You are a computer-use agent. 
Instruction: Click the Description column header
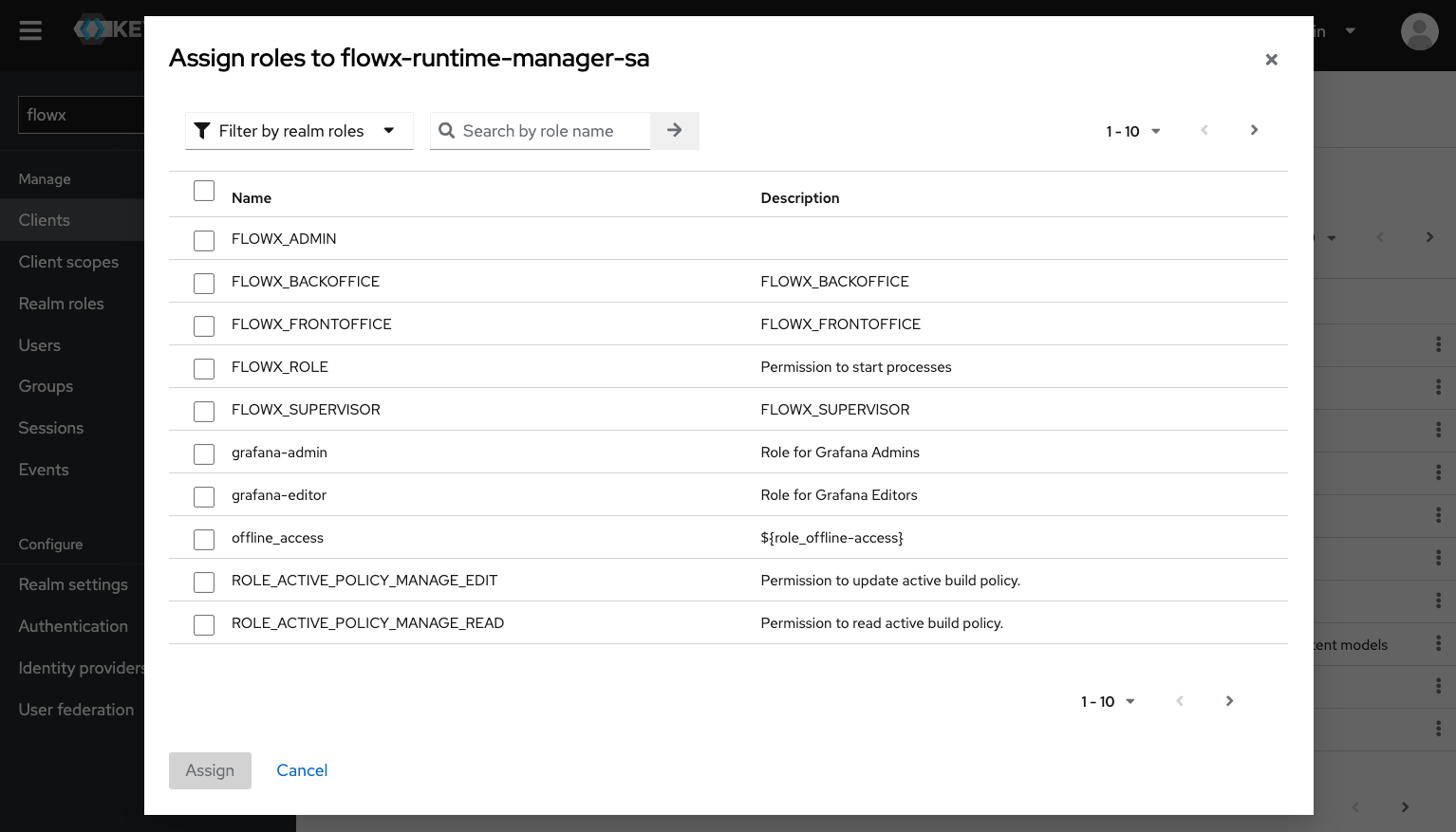(x=800, y=198)
